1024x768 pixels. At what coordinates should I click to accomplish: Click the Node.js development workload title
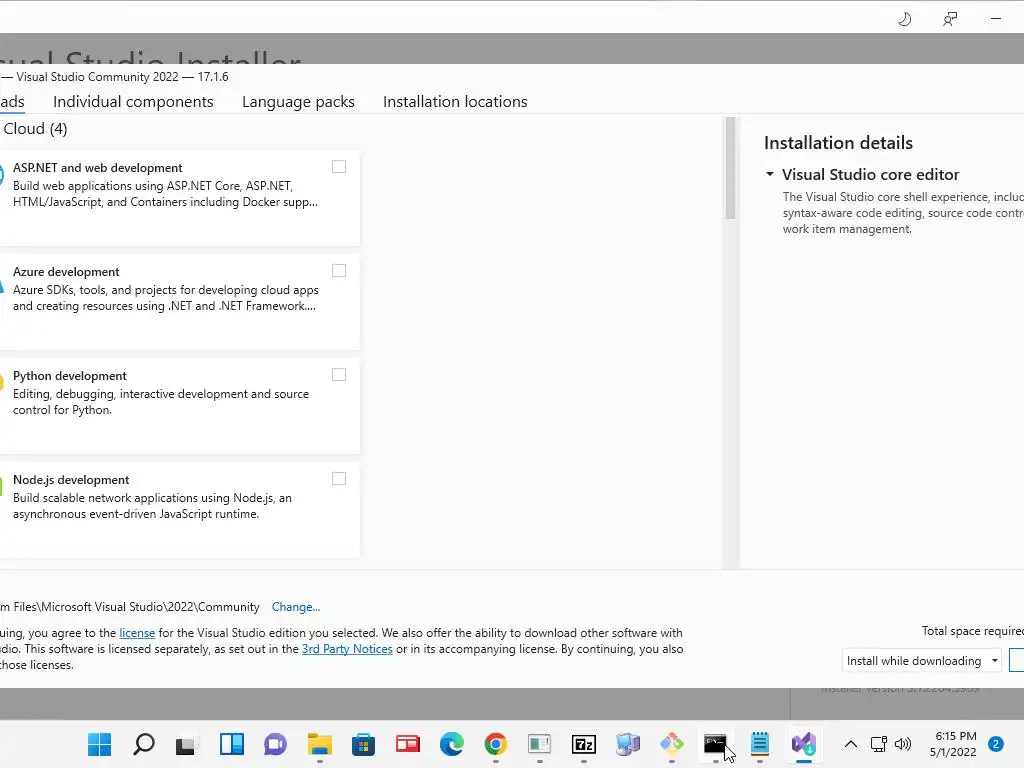[x=71, y=479]
